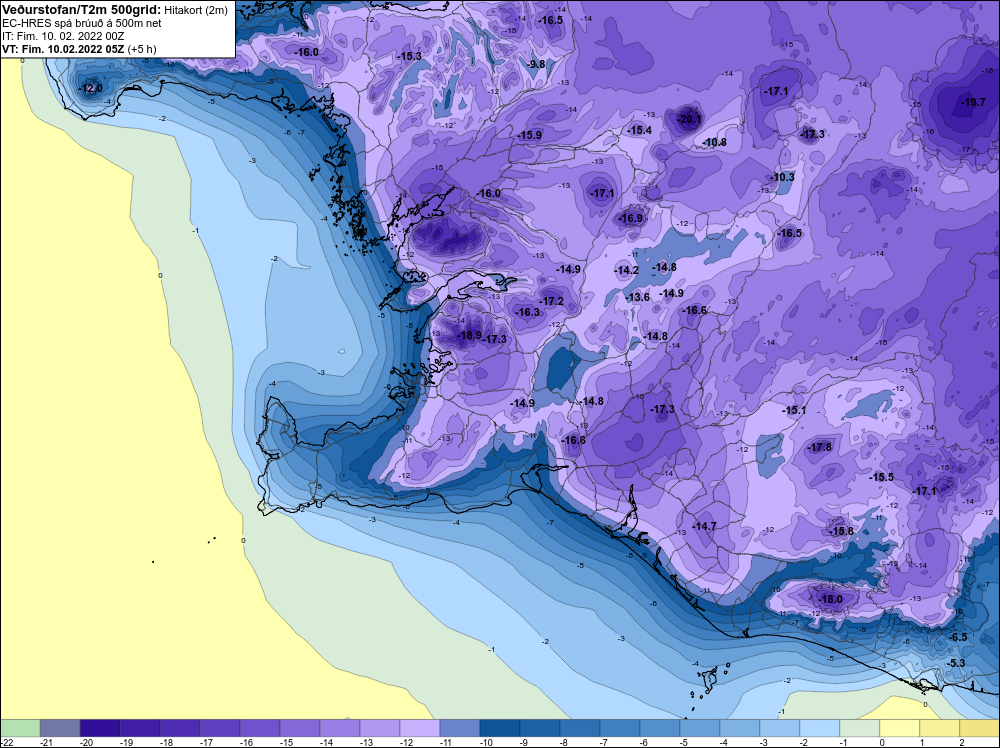Click the -12.0 temperature label
Image resolution: width=1000 pixels, height=748 pixels.
(x=90, y=88)
